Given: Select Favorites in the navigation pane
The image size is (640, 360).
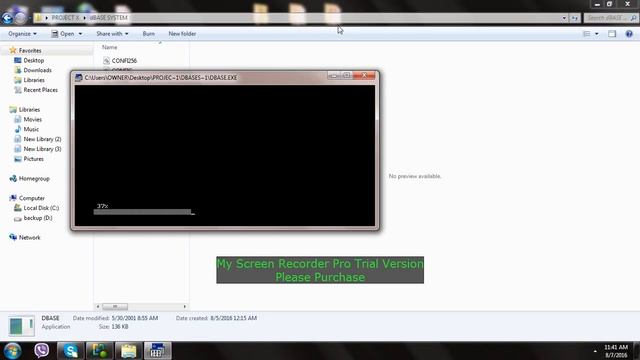Looking at the screenshot, I should 30,51.
